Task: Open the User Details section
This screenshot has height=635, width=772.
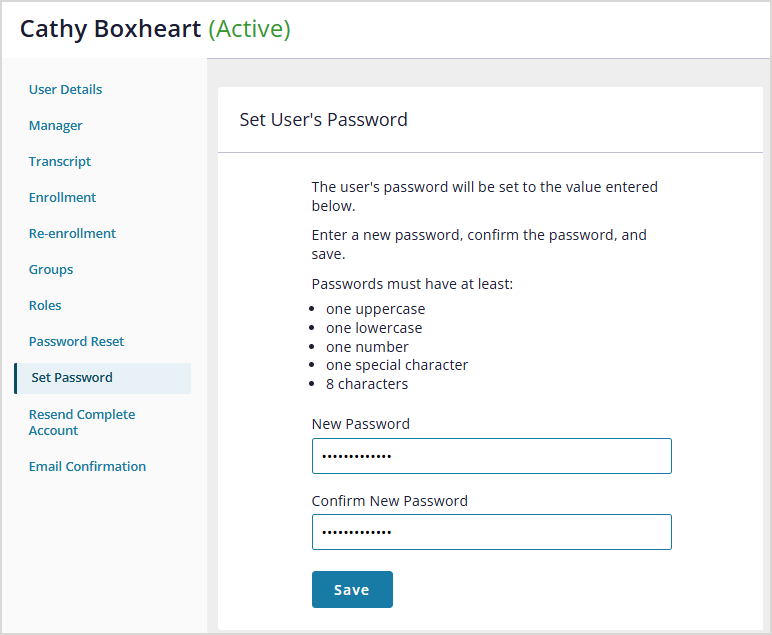Action: [x=65, y=90]
